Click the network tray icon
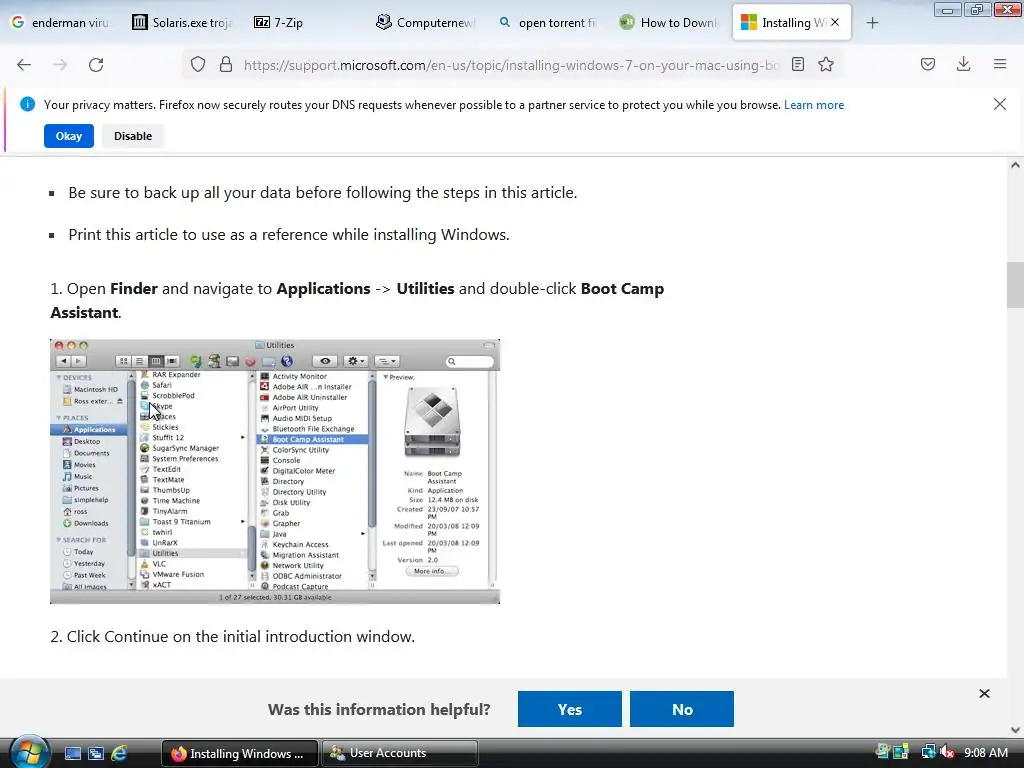This screenshot has width=1024, height=768. pos(928,753)
